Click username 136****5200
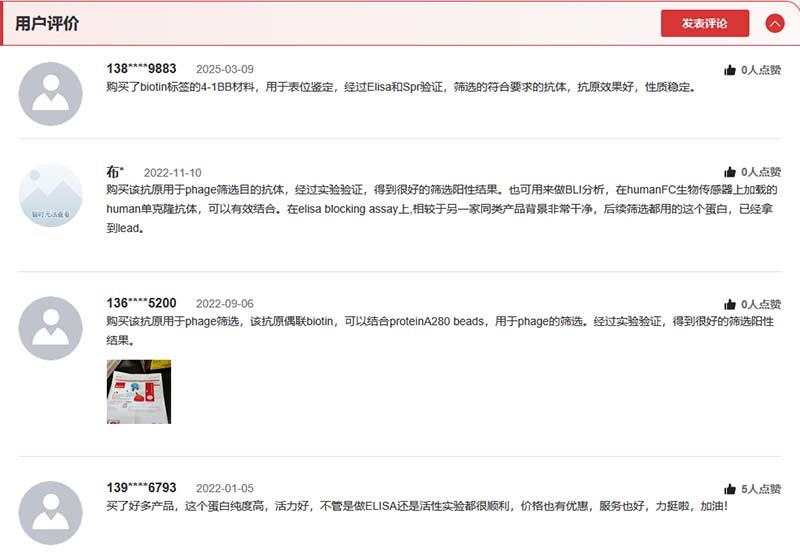800x554 pixels. coord(141,303)
